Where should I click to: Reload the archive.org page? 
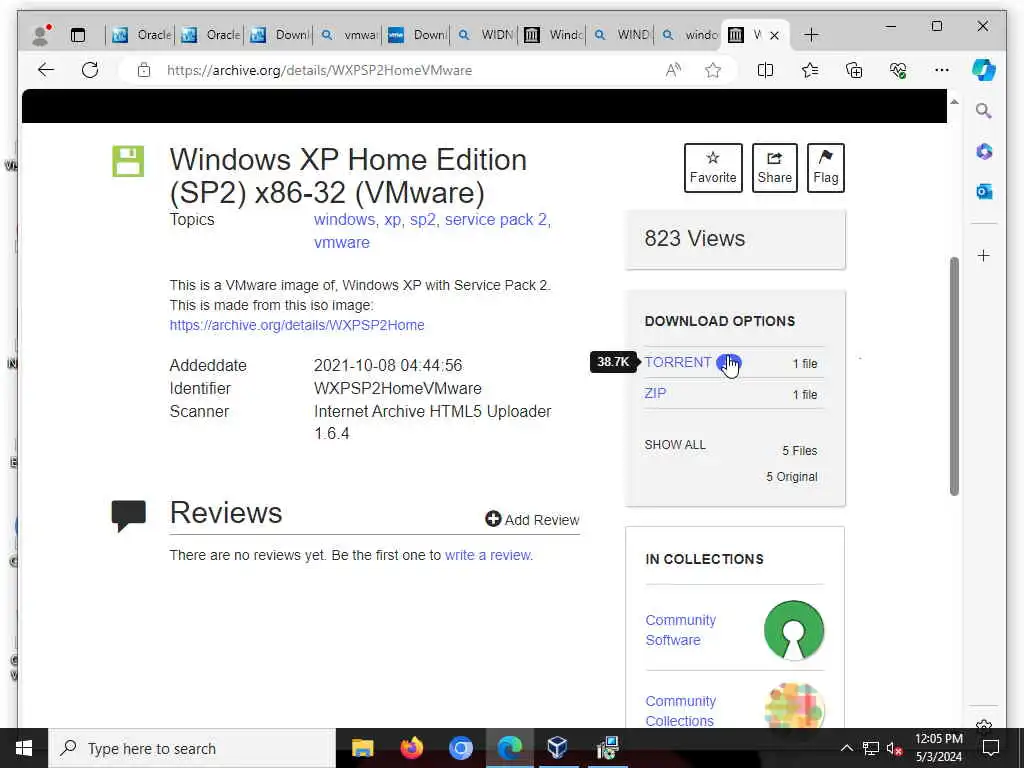90,70
